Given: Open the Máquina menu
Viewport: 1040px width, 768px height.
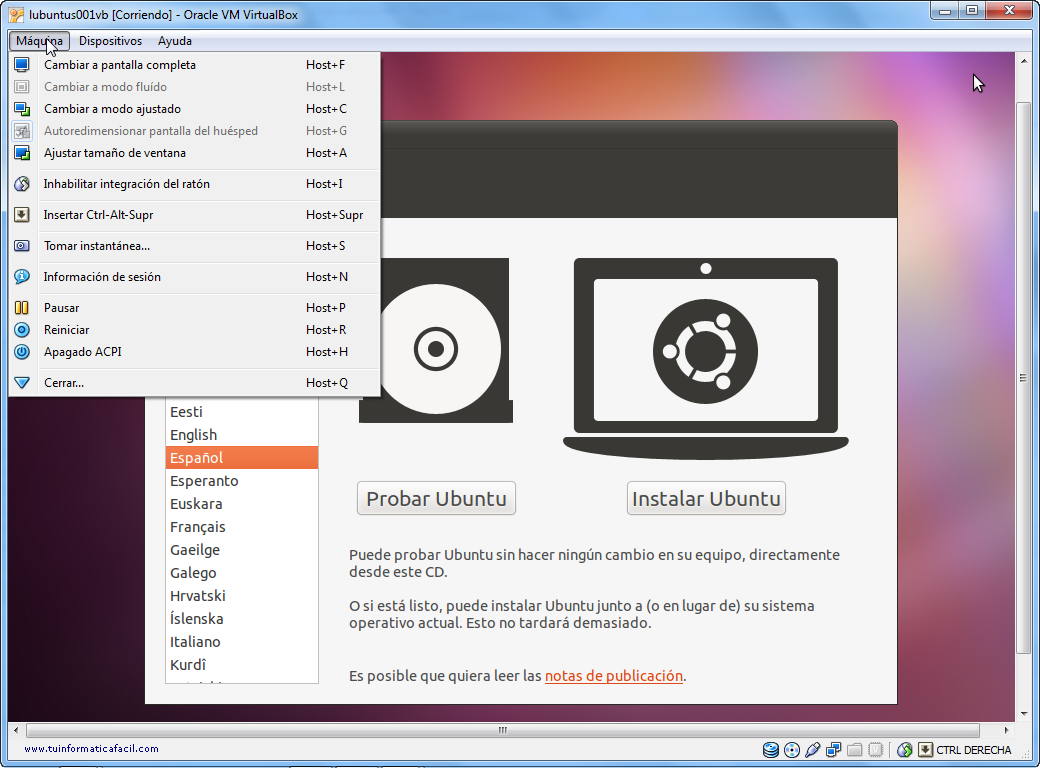Looking at the screenshot, I should pos(39,41).
